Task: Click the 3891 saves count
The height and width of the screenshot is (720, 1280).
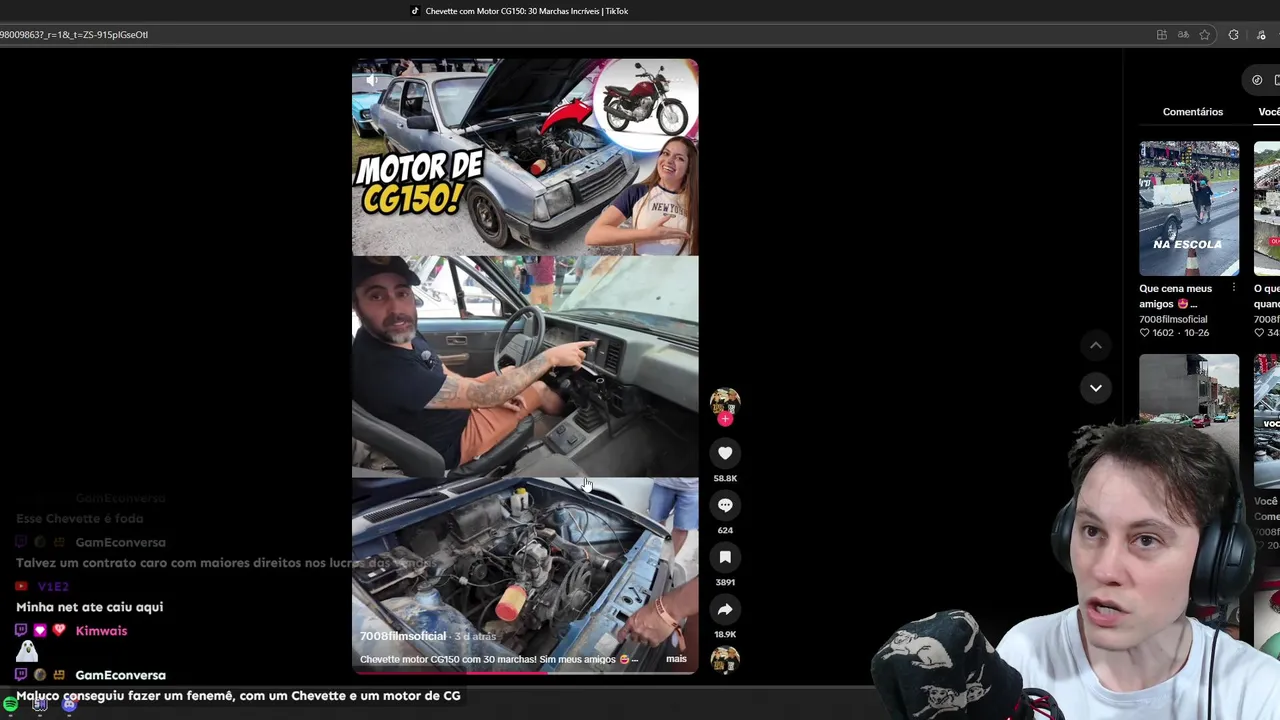Action: [x=725, y=582]
